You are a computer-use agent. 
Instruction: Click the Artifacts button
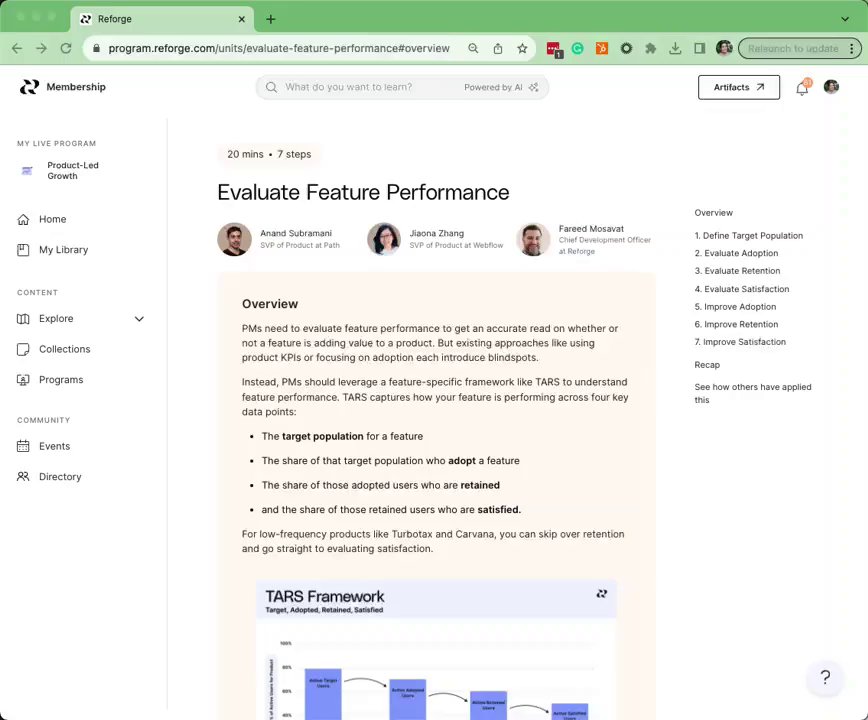738,87
